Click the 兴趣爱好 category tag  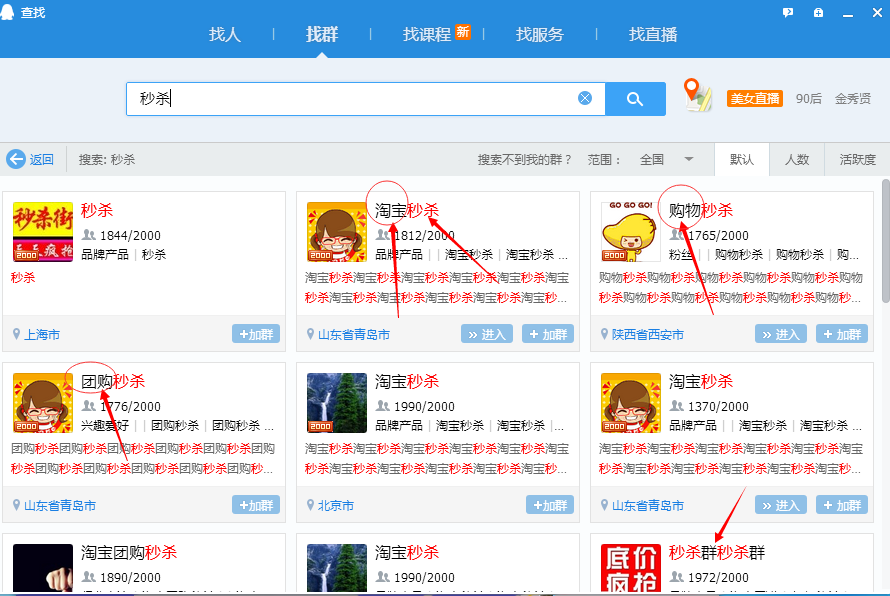tap(105, 425)
